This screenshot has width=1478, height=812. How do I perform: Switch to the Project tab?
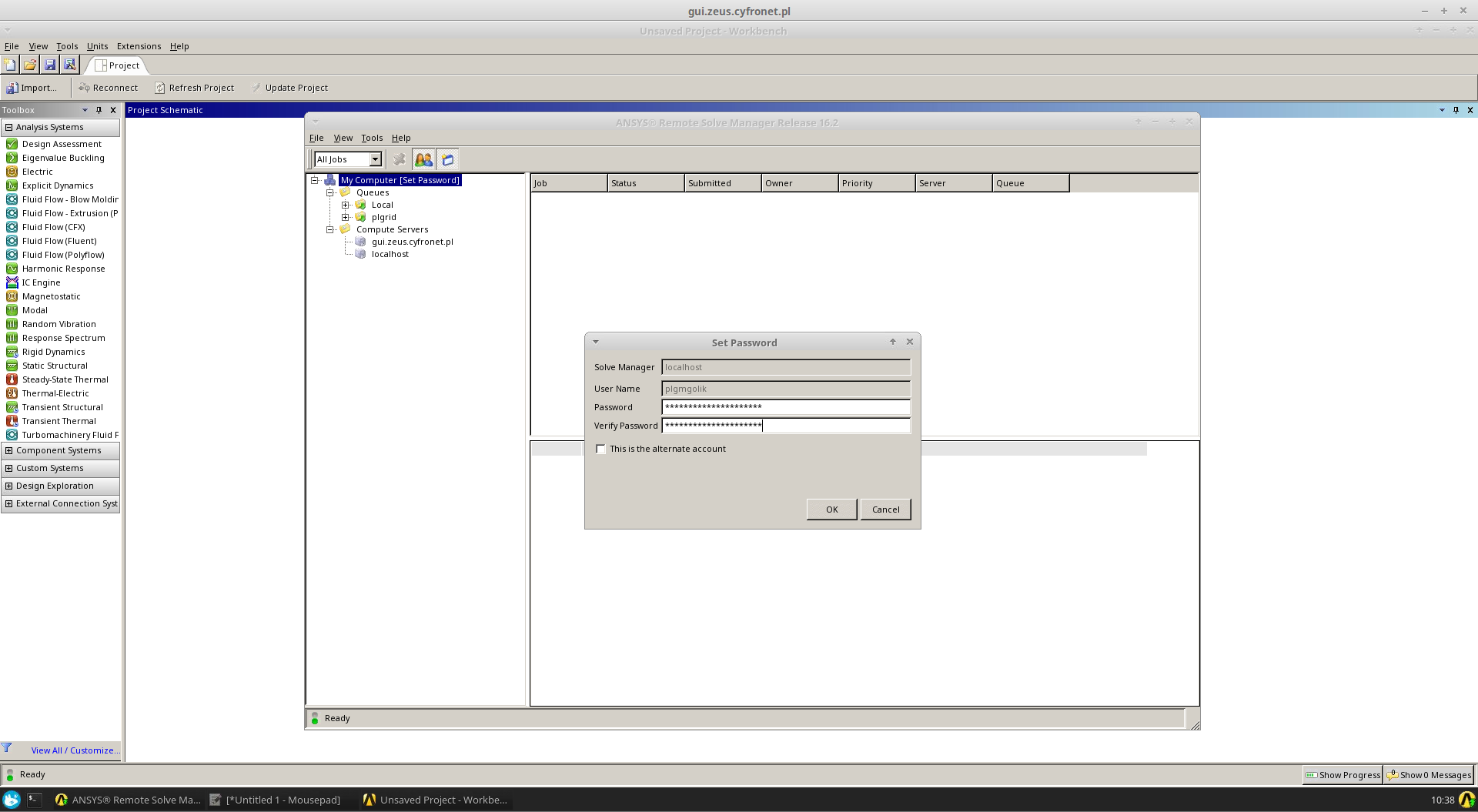[117, 65]
